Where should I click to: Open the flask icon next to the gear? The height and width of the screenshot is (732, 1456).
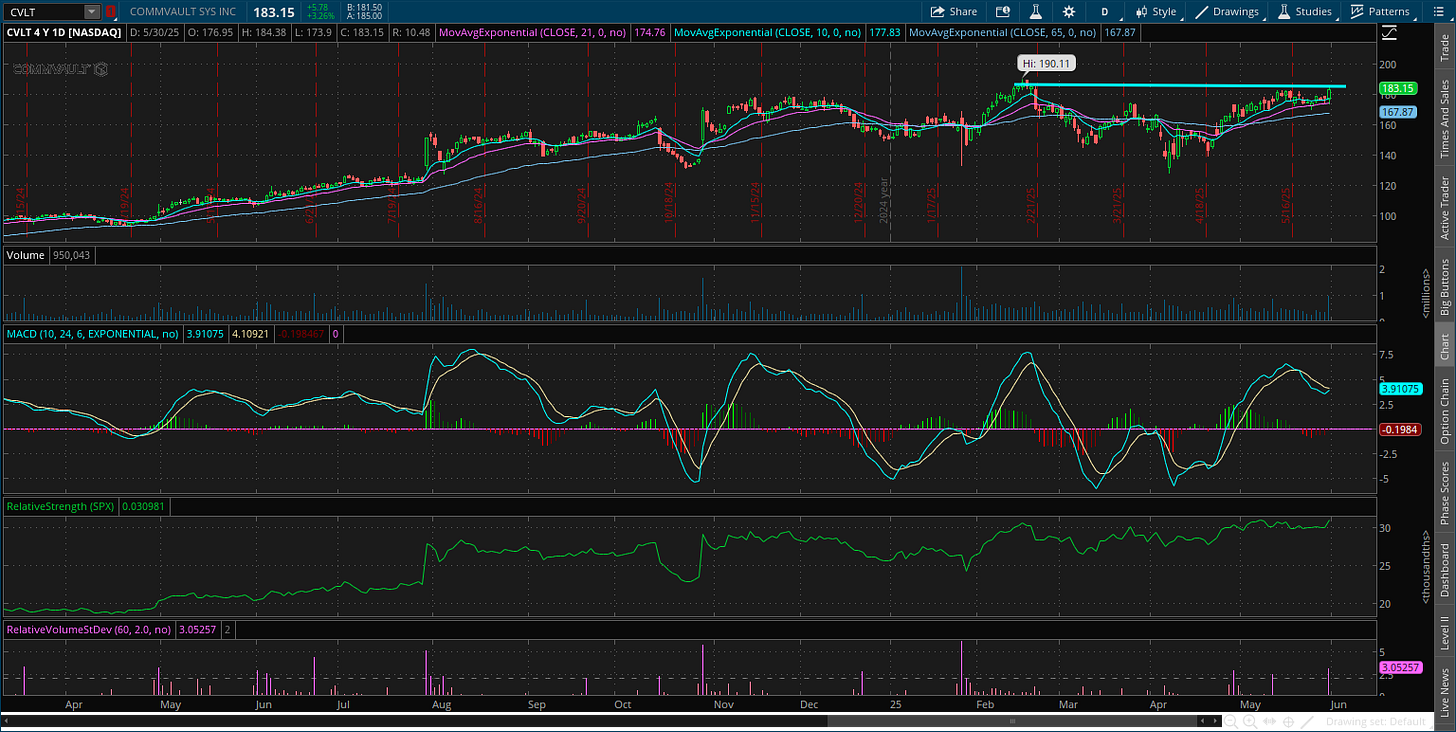pyautogui.click(x=1036, y=12)
